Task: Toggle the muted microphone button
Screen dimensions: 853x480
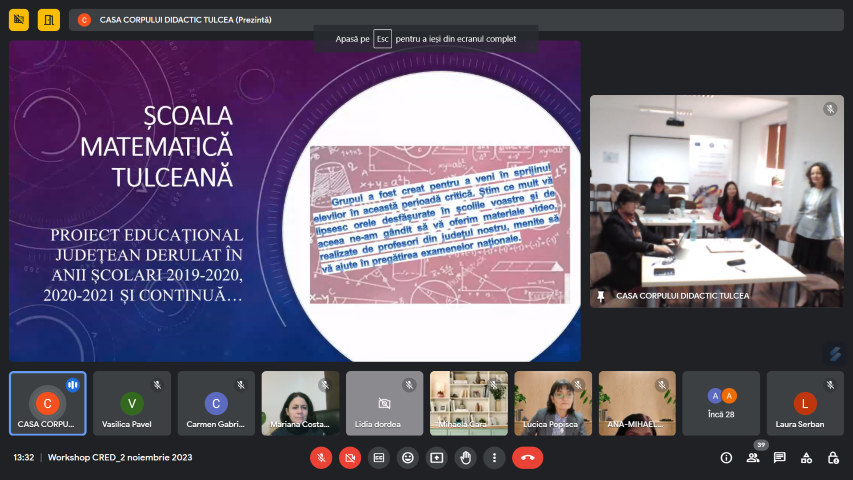Action: tap(321, 457)
